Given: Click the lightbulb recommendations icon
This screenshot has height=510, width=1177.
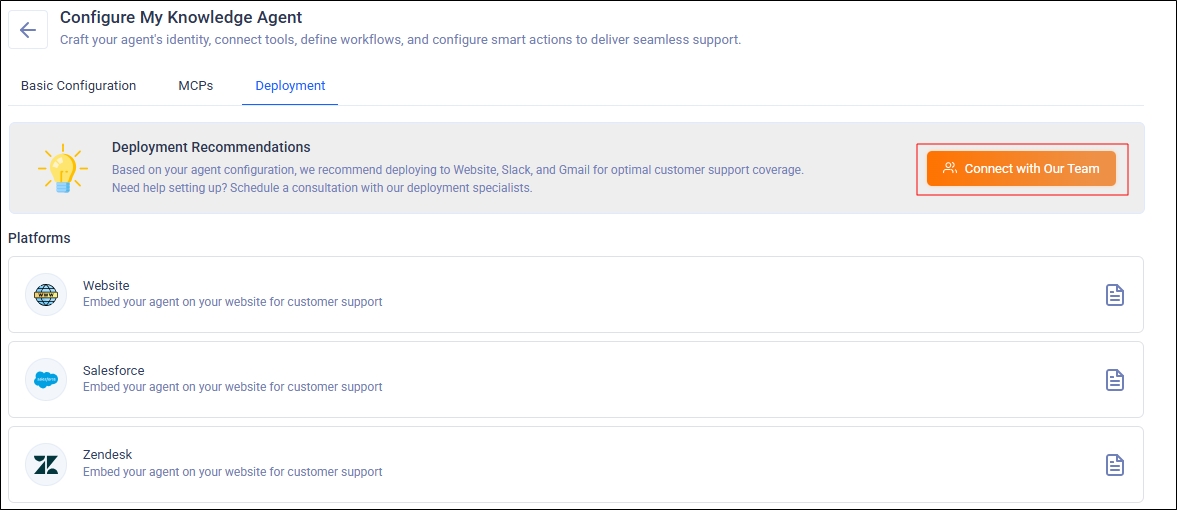Looking at the screenshot, I should [63, 168].
